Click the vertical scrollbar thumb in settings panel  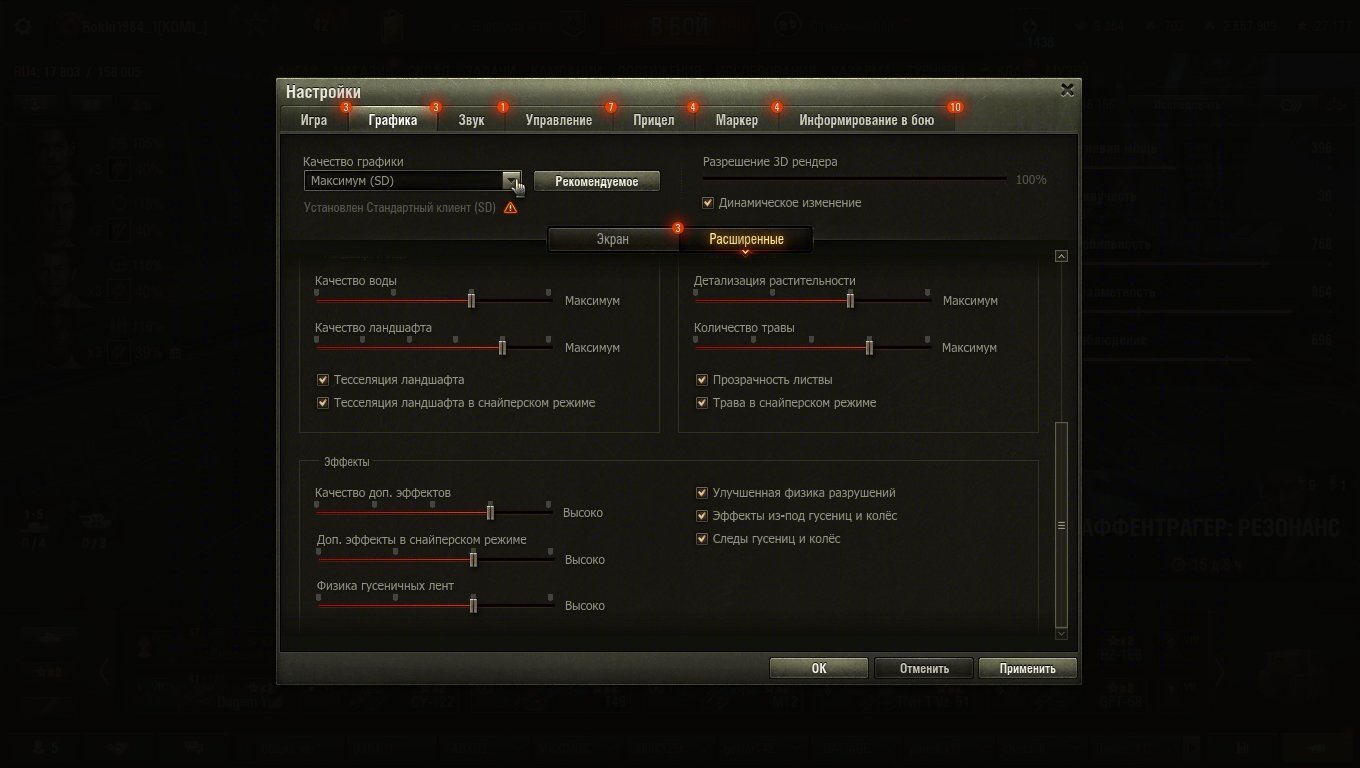1061,524
